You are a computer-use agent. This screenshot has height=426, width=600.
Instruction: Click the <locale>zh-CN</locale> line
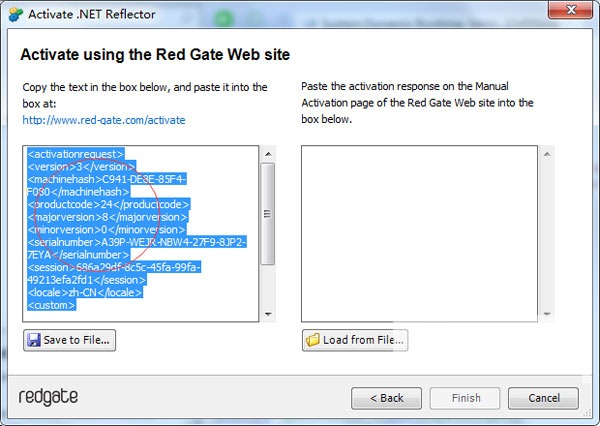pos(85,292)
